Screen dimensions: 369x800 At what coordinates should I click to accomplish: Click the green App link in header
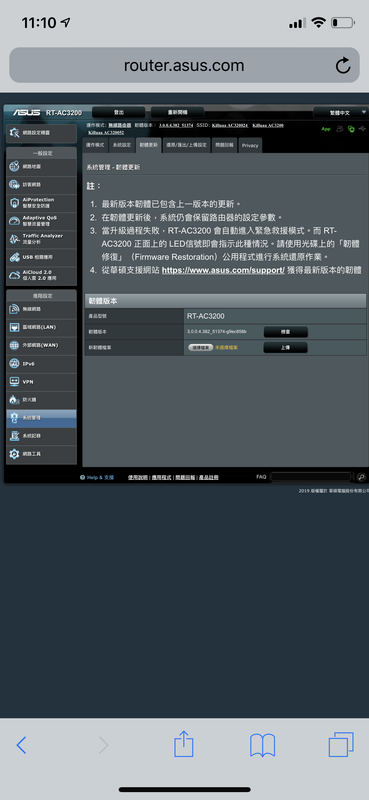[x=326, y=129]
